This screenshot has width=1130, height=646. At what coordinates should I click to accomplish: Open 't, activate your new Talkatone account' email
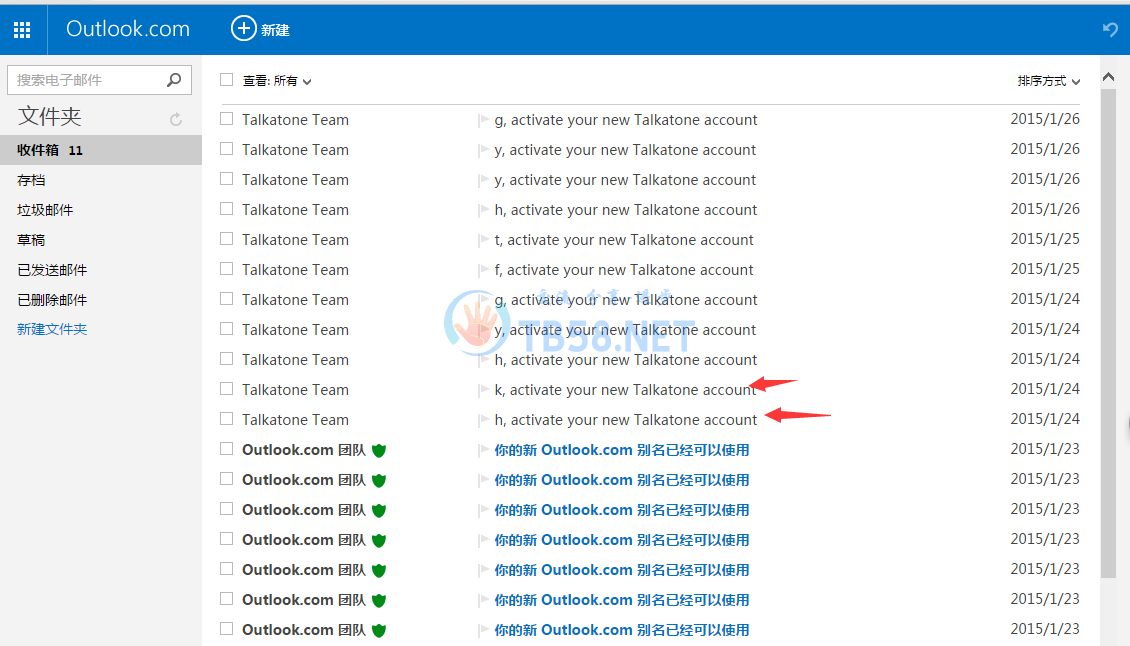[623, 240]
